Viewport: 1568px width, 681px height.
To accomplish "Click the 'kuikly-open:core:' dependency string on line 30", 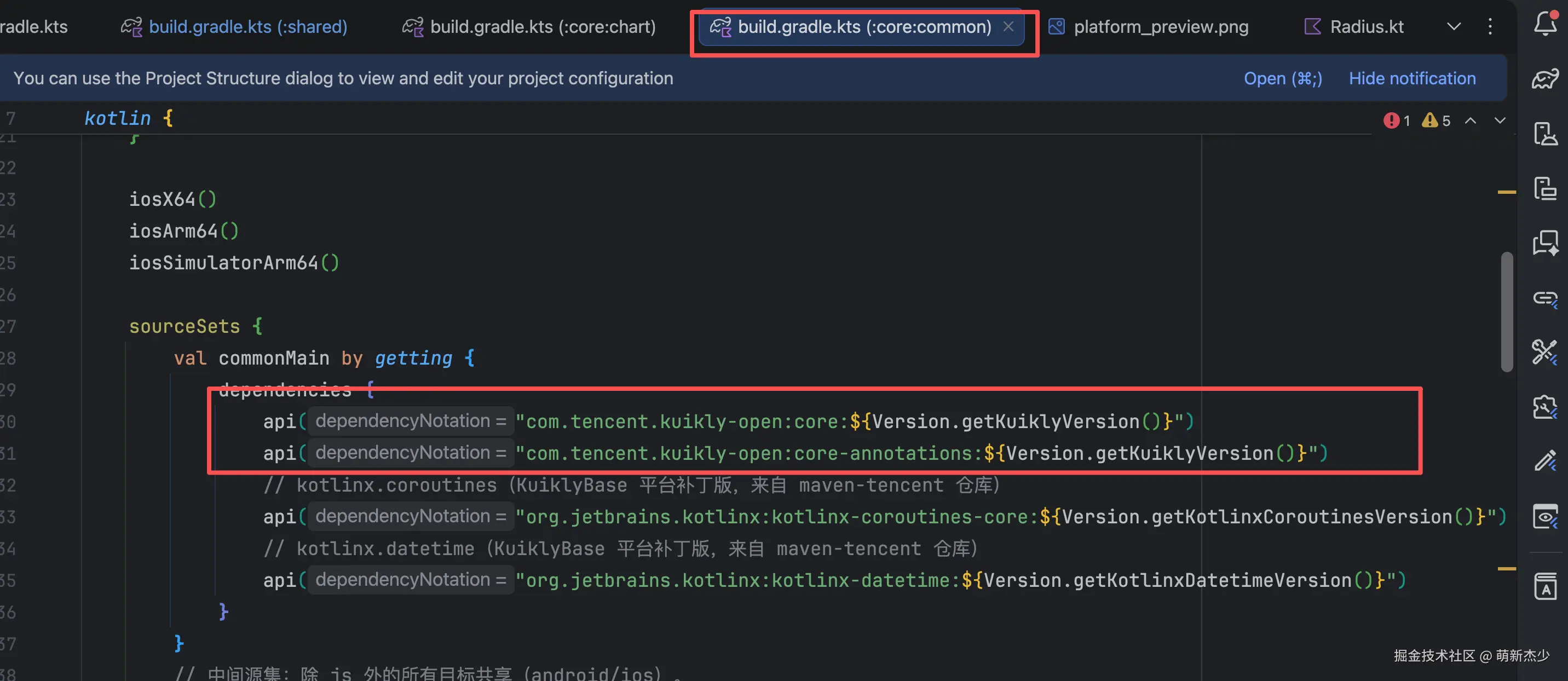I will [850, 422].
